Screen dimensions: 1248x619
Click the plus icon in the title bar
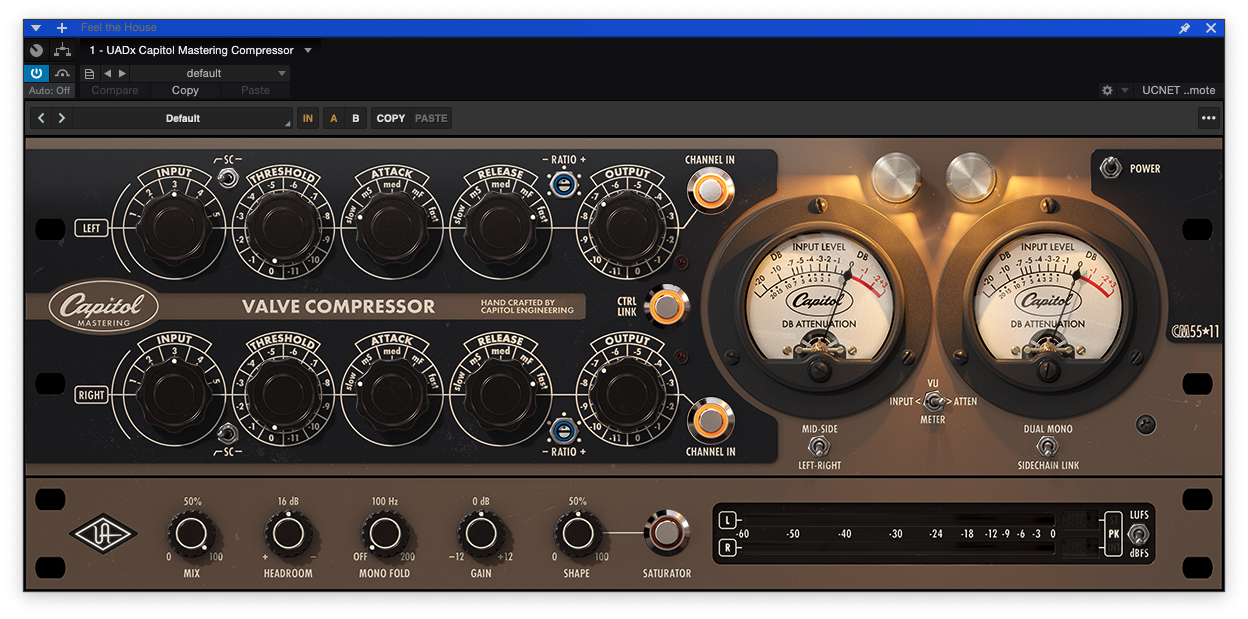[x=62, y=28]
